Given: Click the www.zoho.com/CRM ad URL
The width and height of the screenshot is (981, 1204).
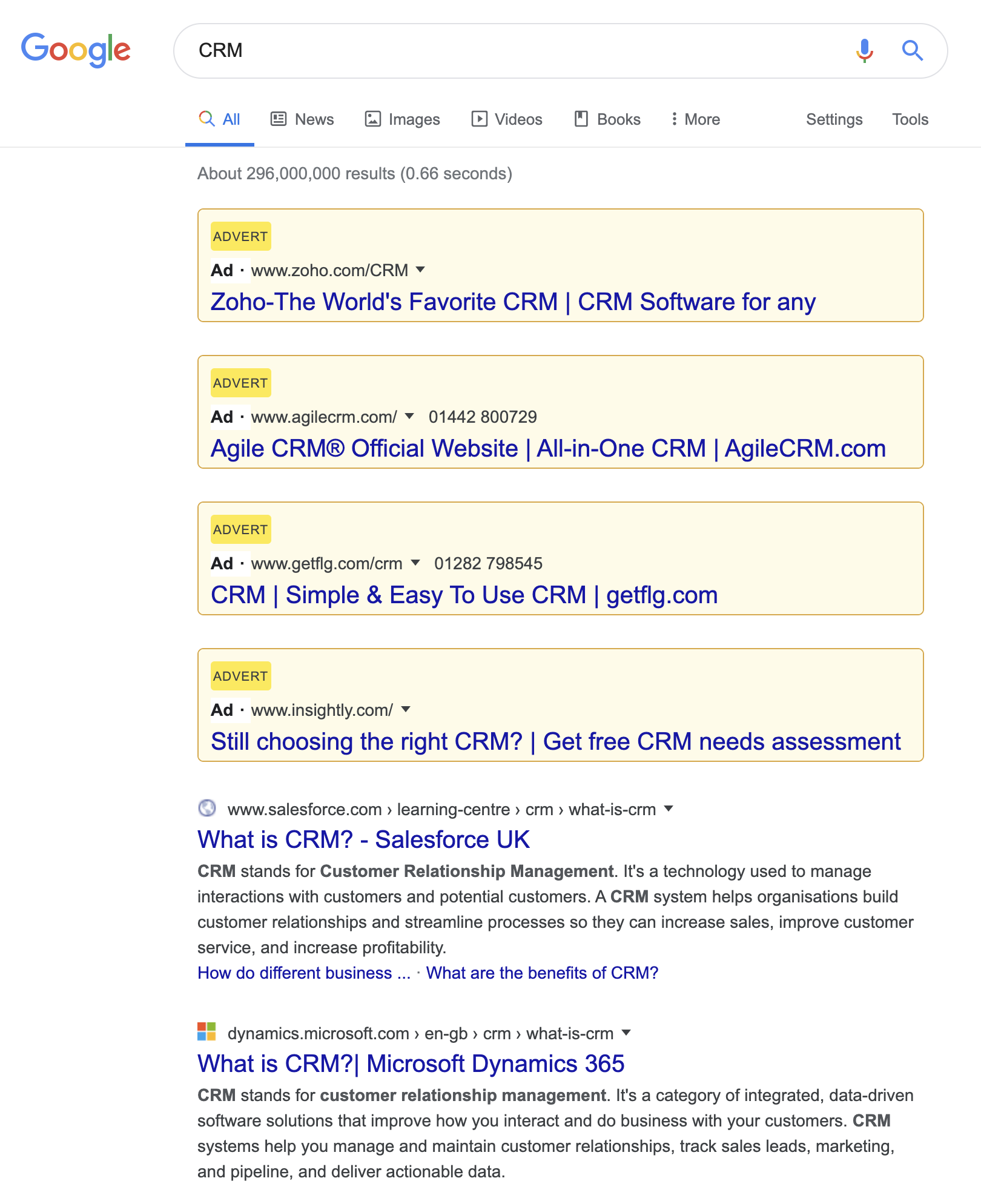Looking at the screenshot, I should coord(329,270).
